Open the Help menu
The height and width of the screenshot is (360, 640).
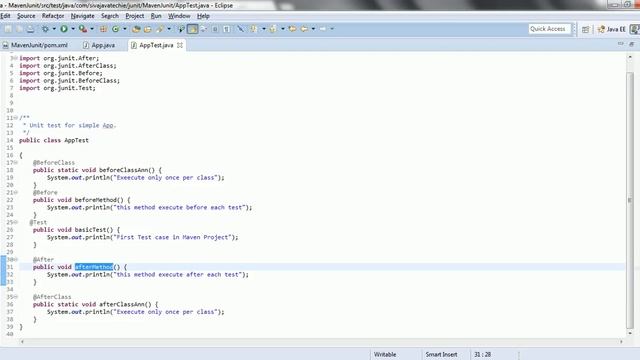click(x=203, y=16)
